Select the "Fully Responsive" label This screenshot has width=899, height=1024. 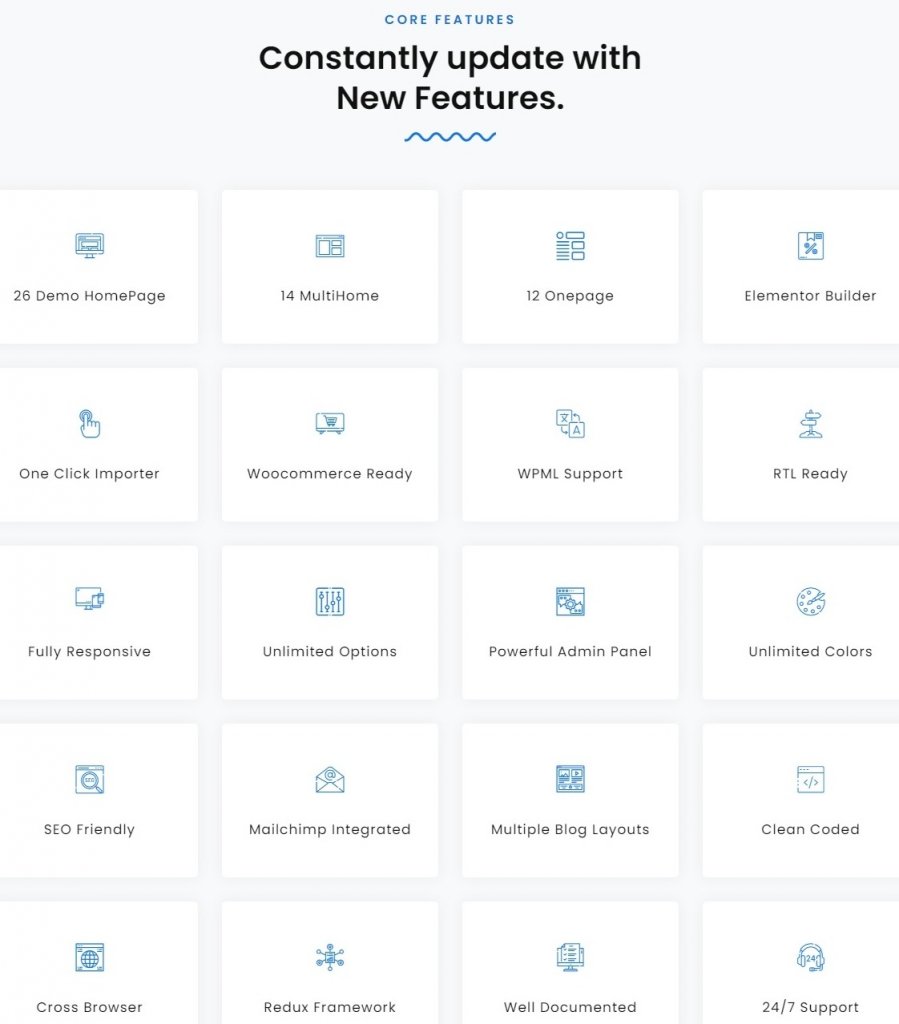point(89,651)
